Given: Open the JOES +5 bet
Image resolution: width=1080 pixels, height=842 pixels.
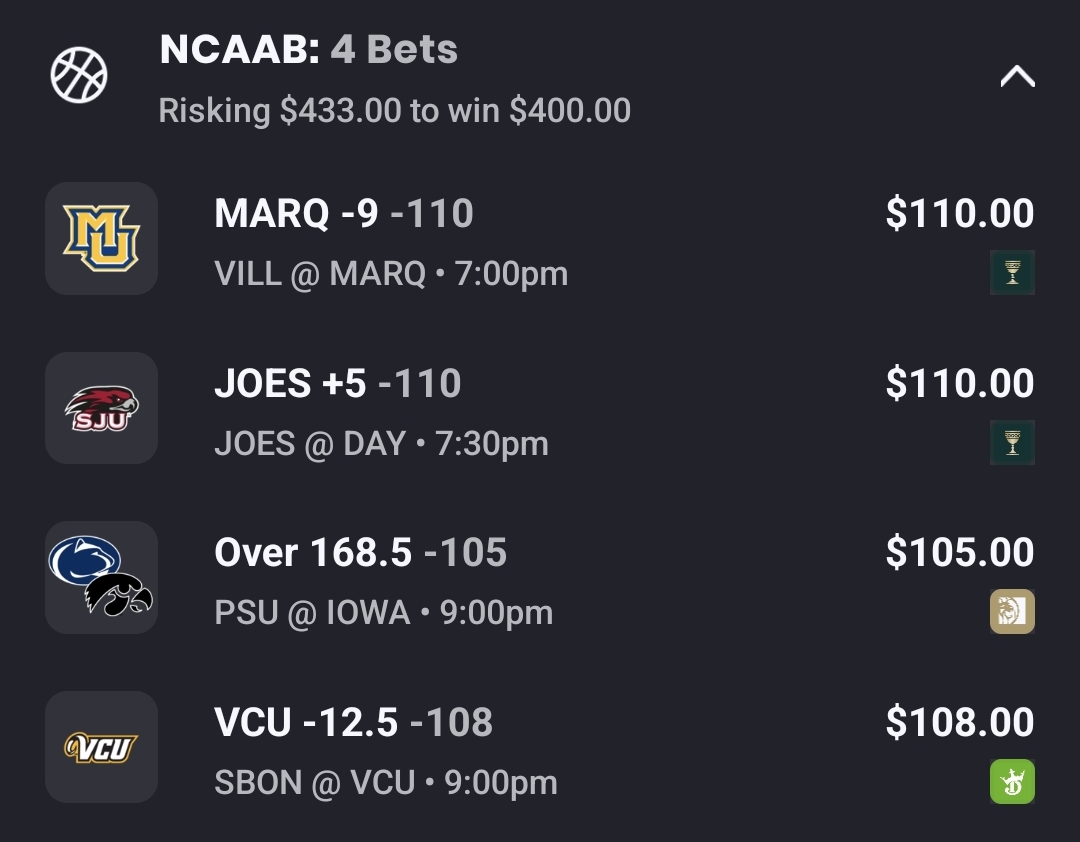Looking at the screenshot, I should (x=338, y=384).
